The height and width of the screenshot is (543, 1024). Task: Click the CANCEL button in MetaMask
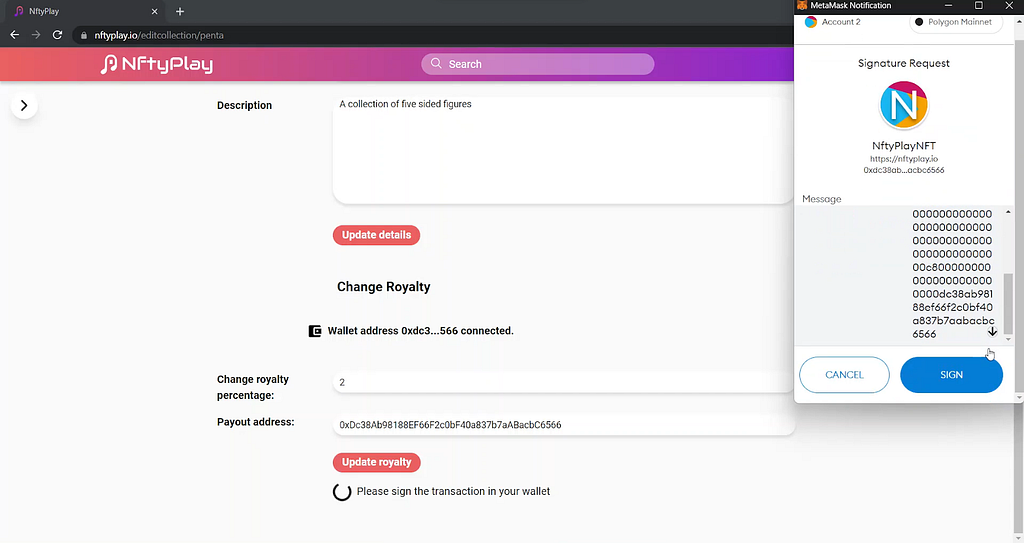coord(844,374)
